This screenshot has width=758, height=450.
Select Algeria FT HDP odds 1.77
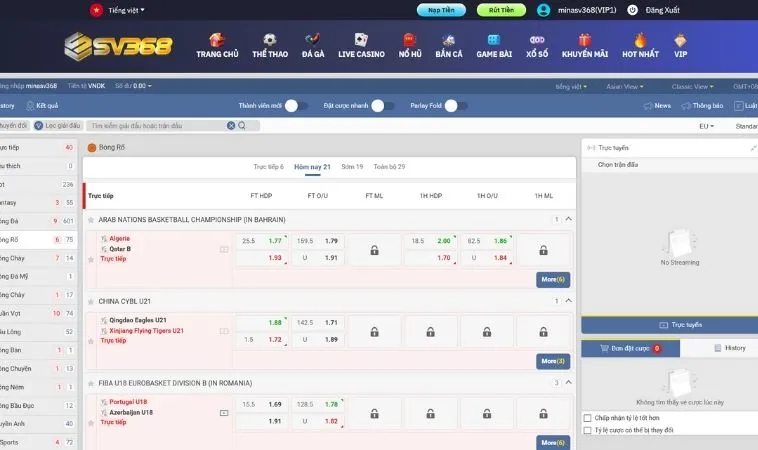(x=262, y=241)
